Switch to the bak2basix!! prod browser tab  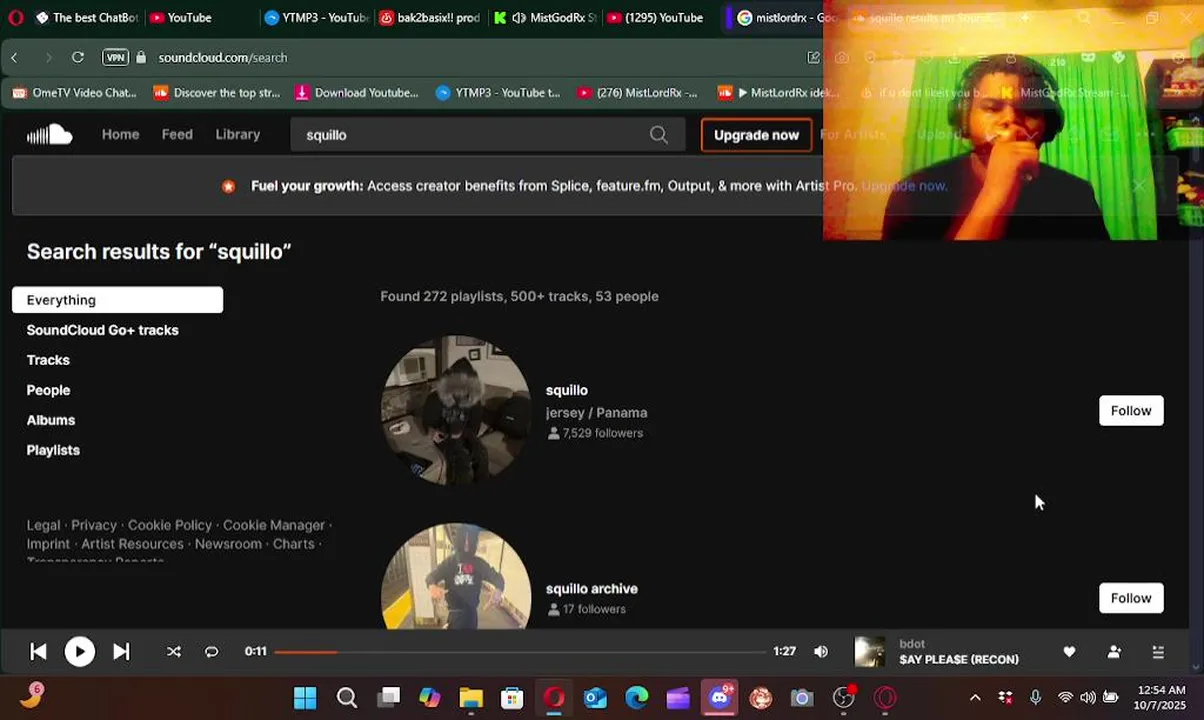click(x=431, y=17)
